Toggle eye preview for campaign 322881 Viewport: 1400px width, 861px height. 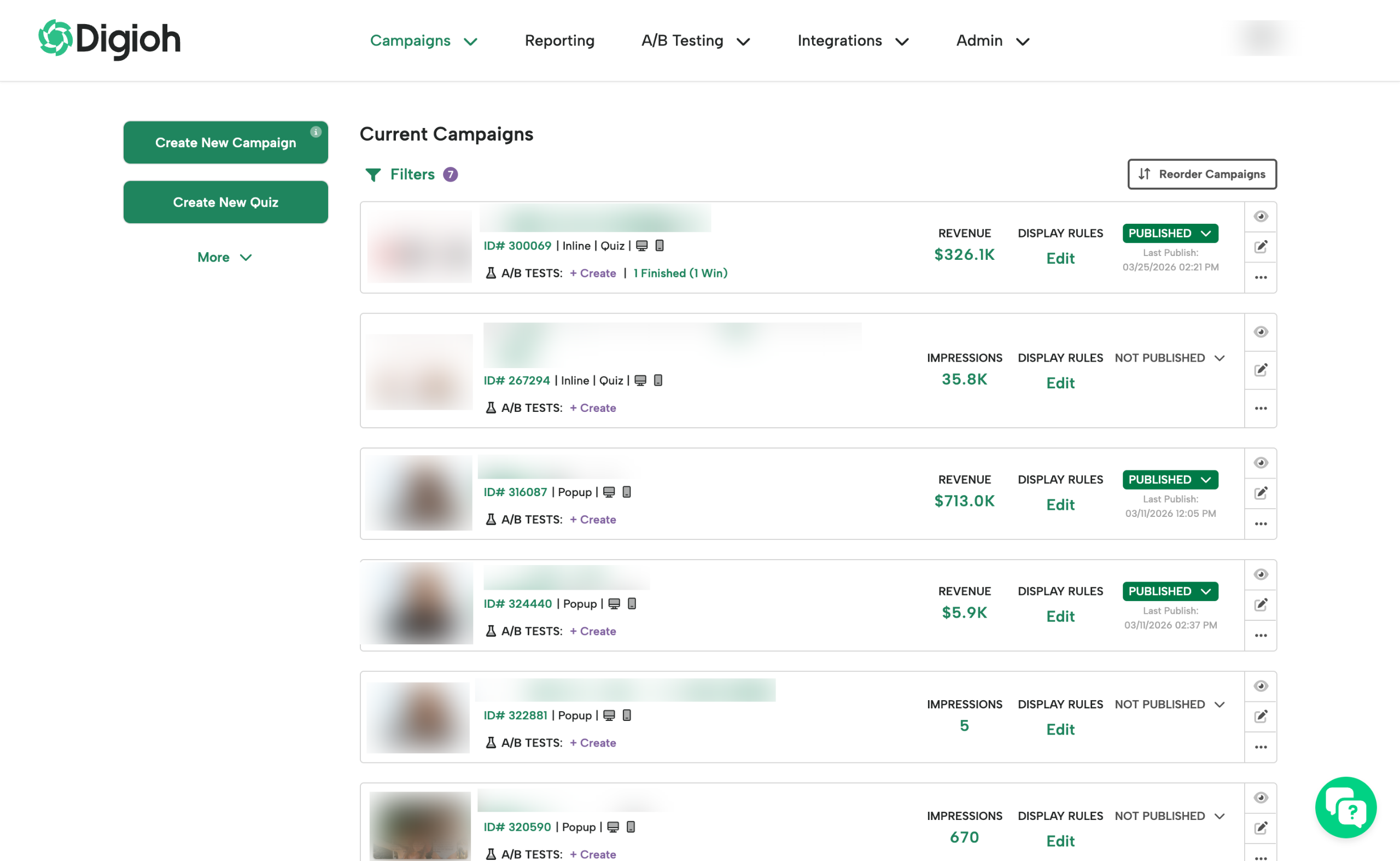pos(1260,685)
